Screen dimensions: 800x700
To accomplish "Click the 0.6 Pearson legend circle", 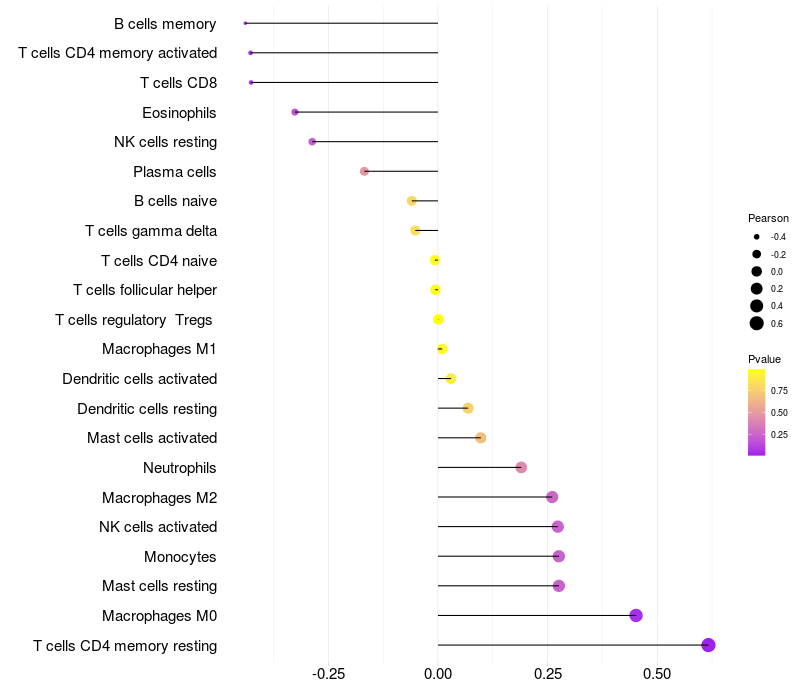I will (x=757, y=323).
